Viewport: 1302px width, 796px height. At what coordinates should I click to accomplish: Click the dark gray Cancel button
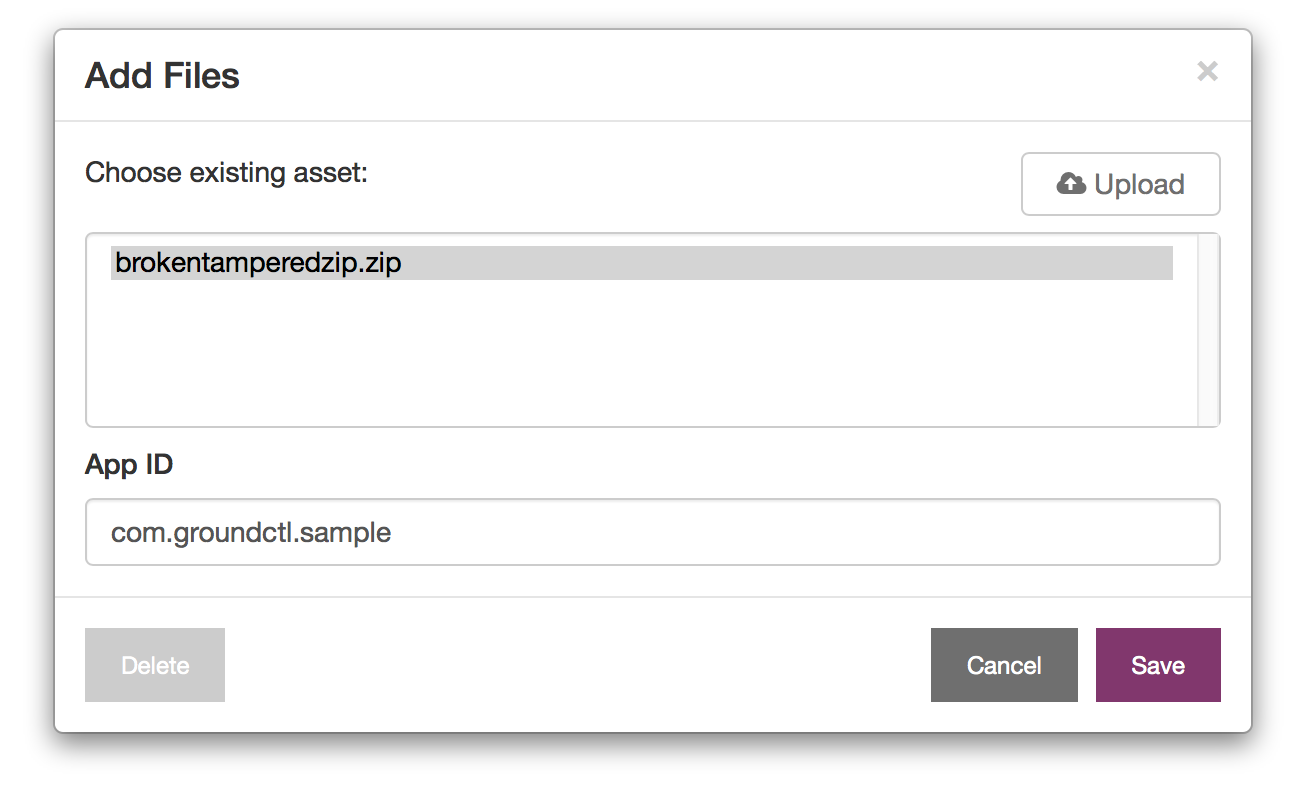tap(1004, 665)
